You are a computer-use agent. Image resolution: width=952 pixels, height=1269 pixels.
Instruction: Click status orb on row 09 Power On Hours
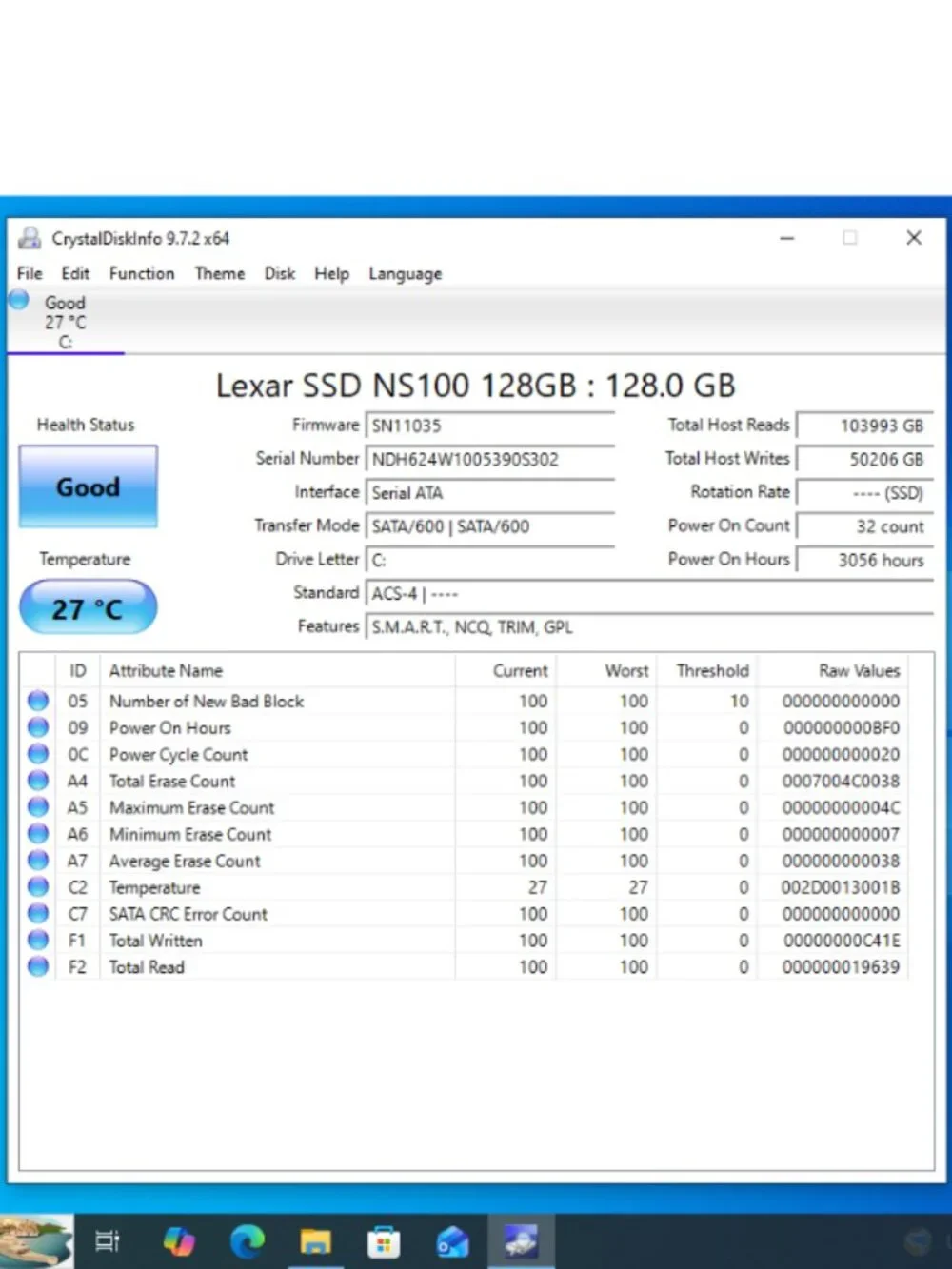point(38,727)
